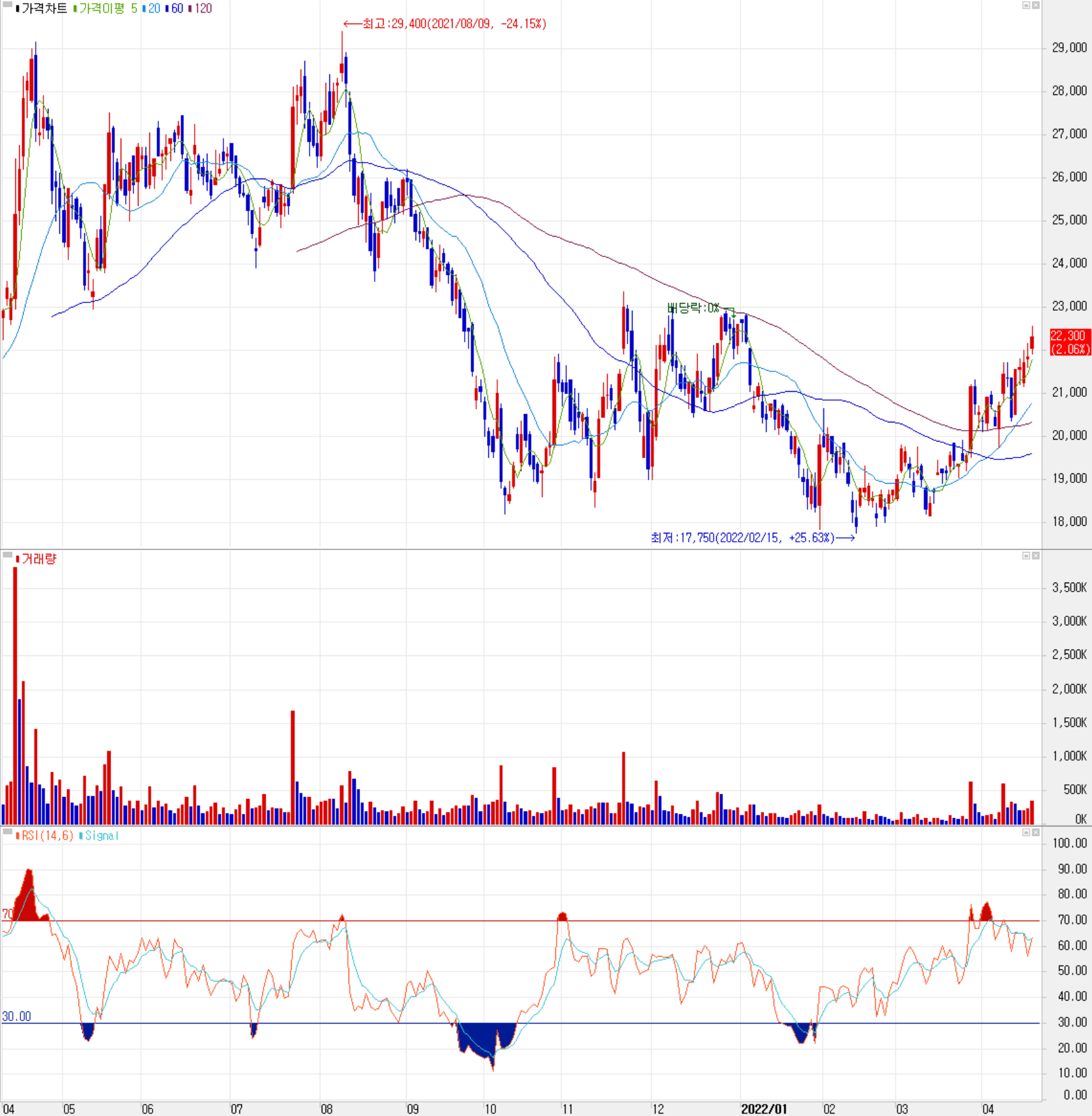This screenshot has width=1092, height=1116.
Task: Click the 05 month axis label
Action: [69, 1109]
